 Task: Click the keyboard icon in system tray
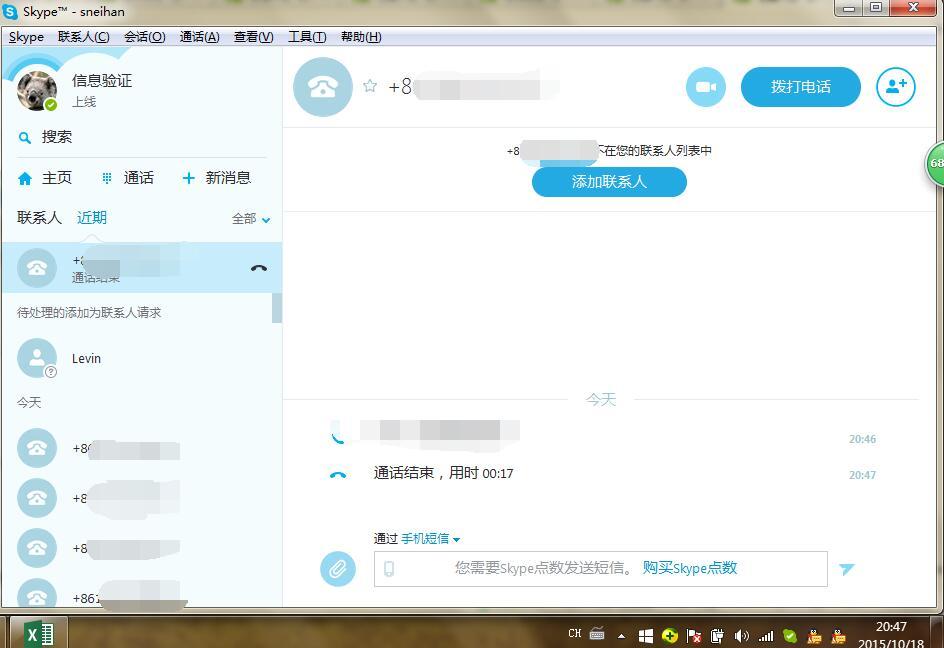(x=597, y=634)
